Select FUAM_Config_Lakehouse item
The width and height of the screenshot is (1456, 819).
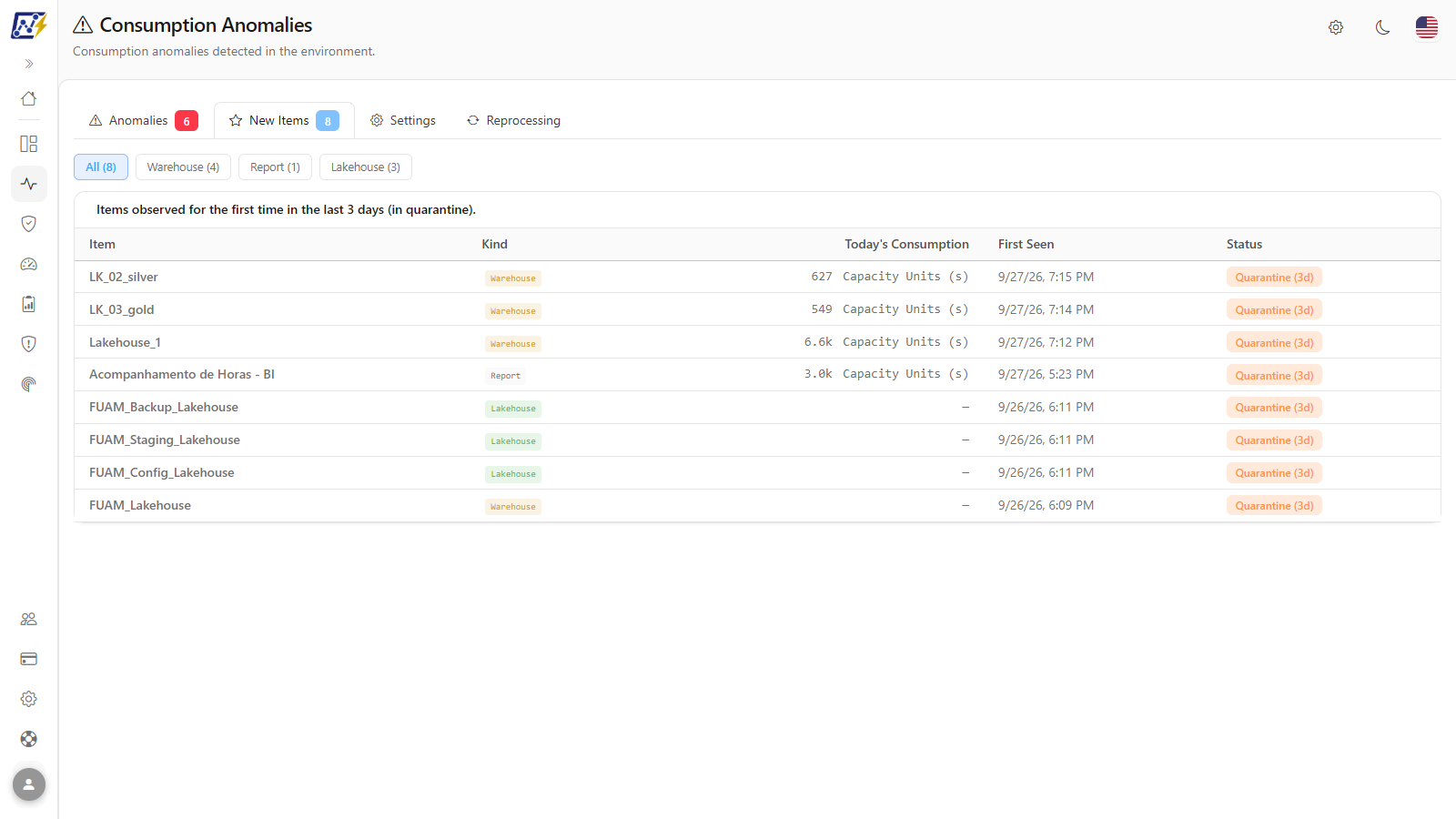click(x=162, y=472)
